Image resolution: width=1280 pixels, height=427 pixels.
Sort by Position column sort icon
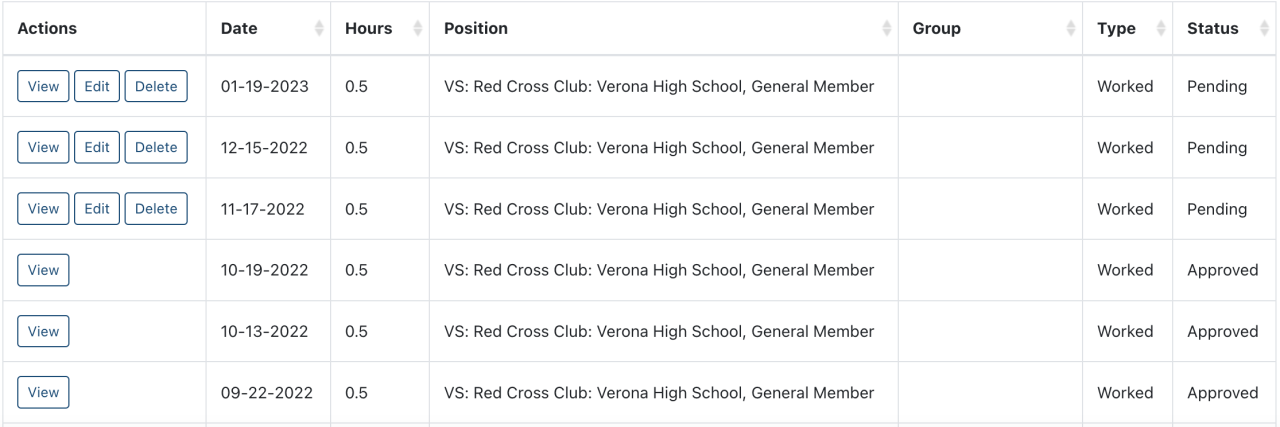coord(886,29)
